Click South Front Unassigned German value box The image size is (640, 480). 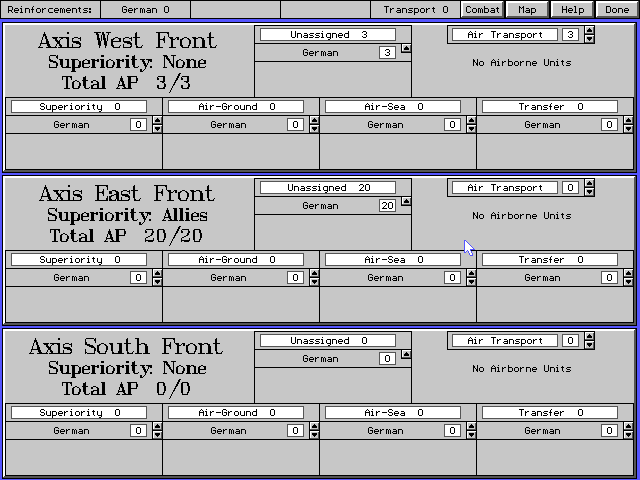click(387, 359)
